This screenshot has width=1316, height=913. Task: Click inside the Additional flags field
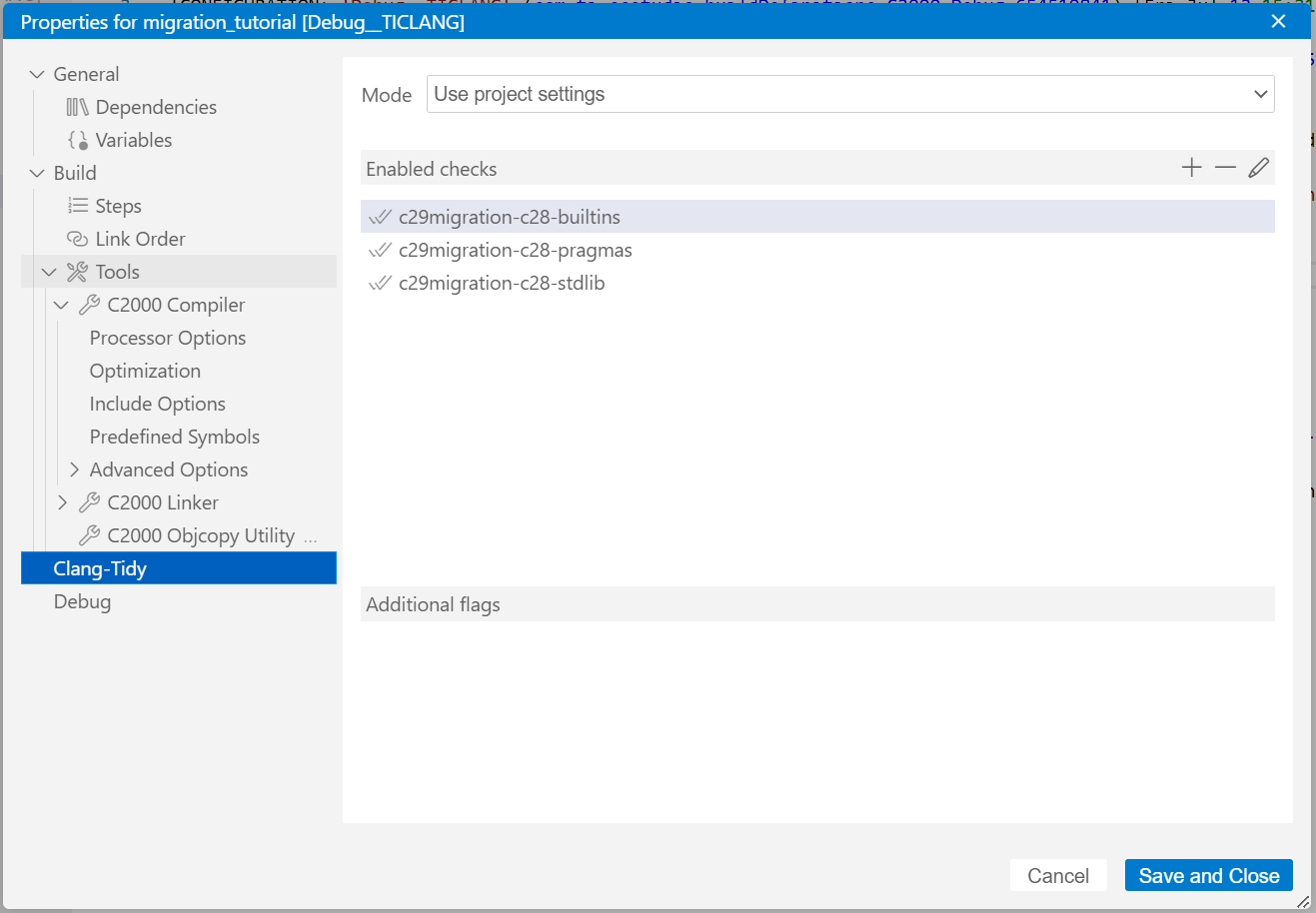click(x=816, y=719)
